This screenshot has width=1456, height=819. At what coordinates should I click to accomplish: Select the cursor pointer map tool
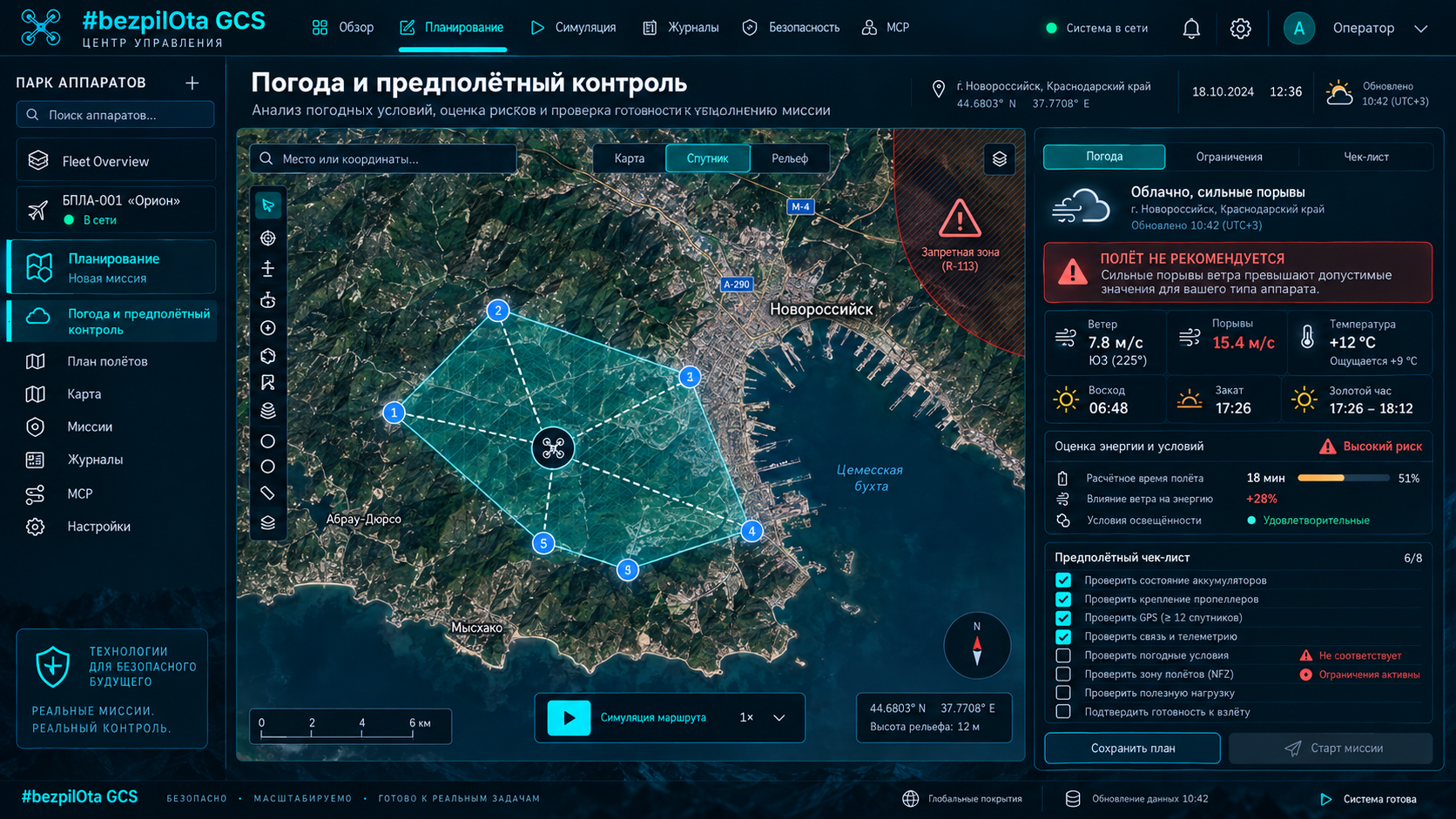[268, 205]
